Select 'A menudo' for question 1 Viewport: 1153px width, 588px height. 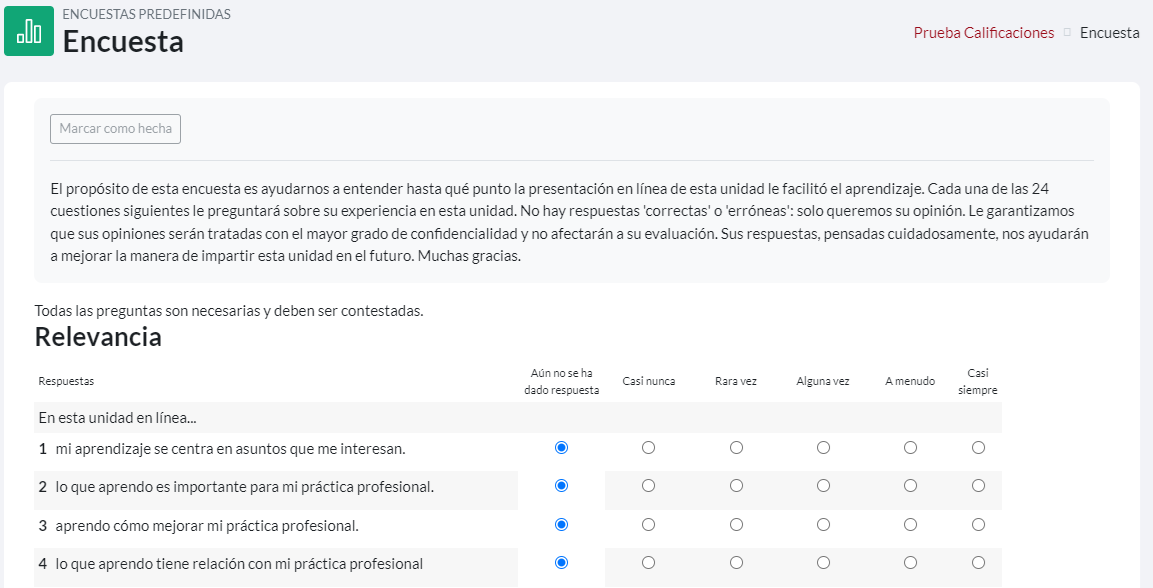910,448
